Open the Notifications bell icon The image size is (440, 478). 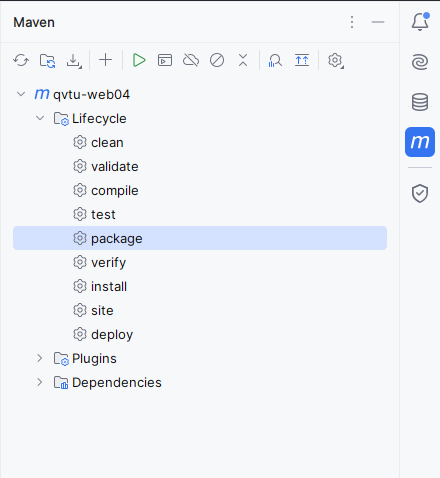click(420, 22)
